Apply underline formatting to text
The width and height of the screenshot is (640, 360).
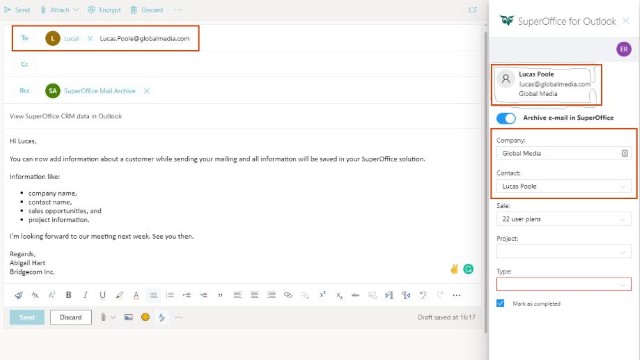(102, 295)
